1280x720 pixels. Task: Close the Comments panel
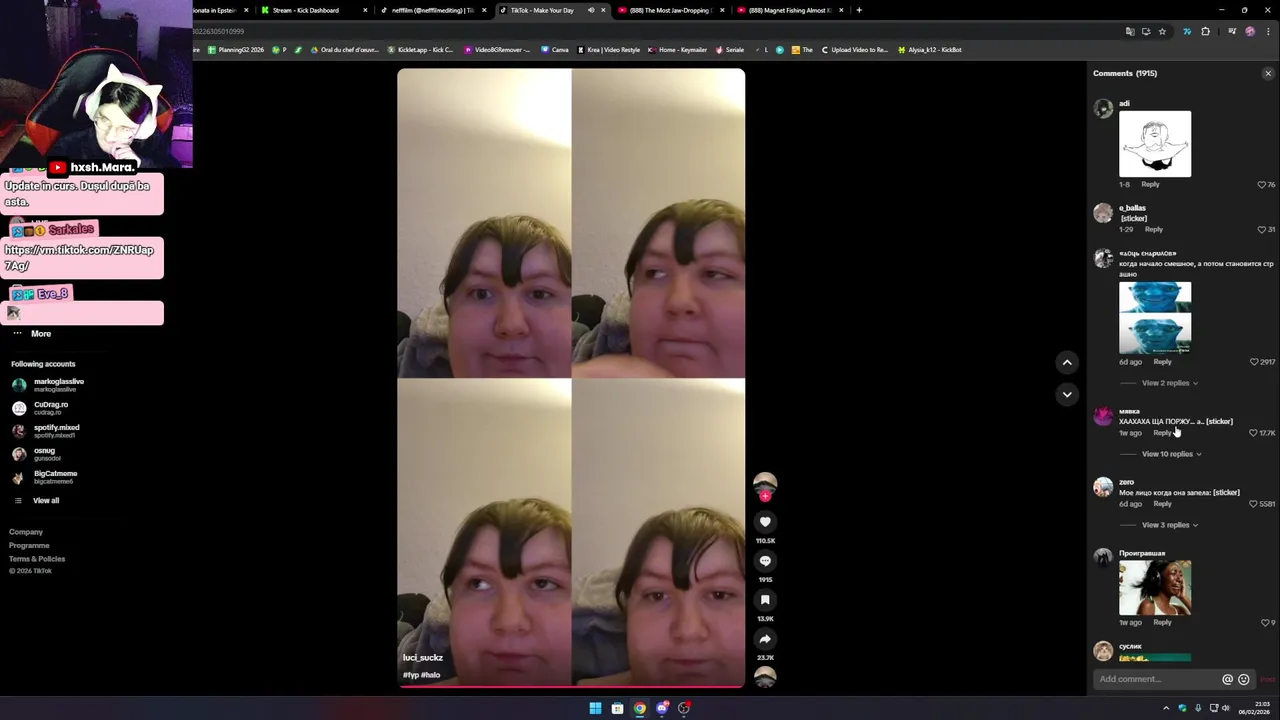click(x=1268, y=73)
